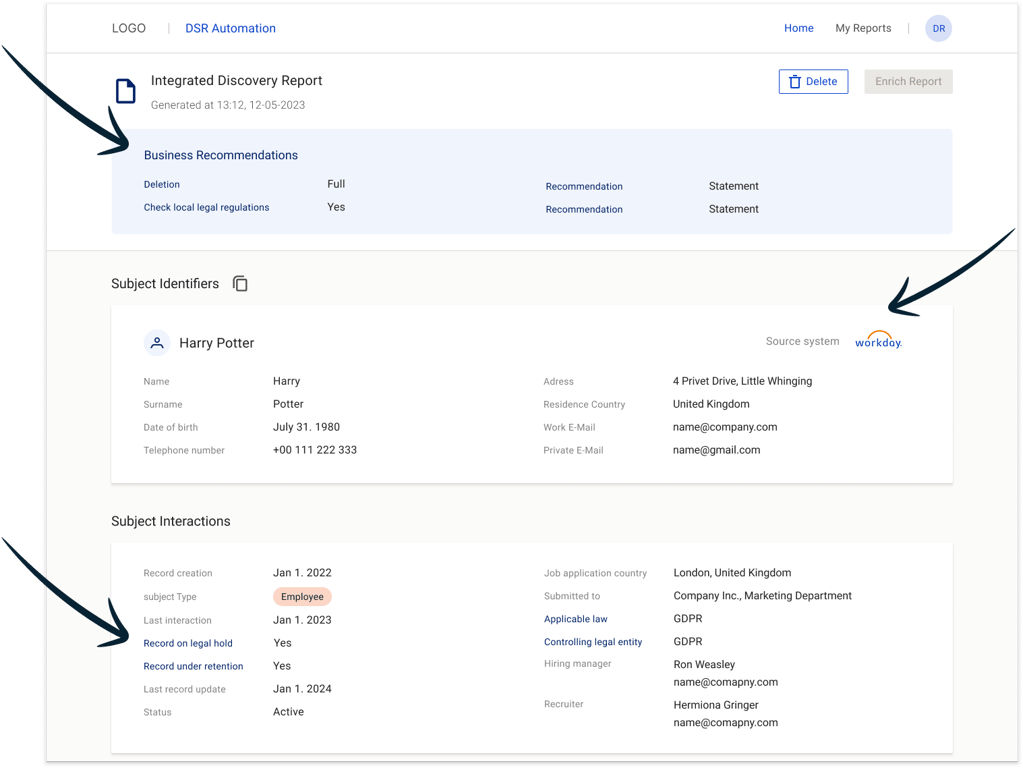Click the Workday source system logo
Screen dimensions: 1023x768
click(x=878, y=341)
